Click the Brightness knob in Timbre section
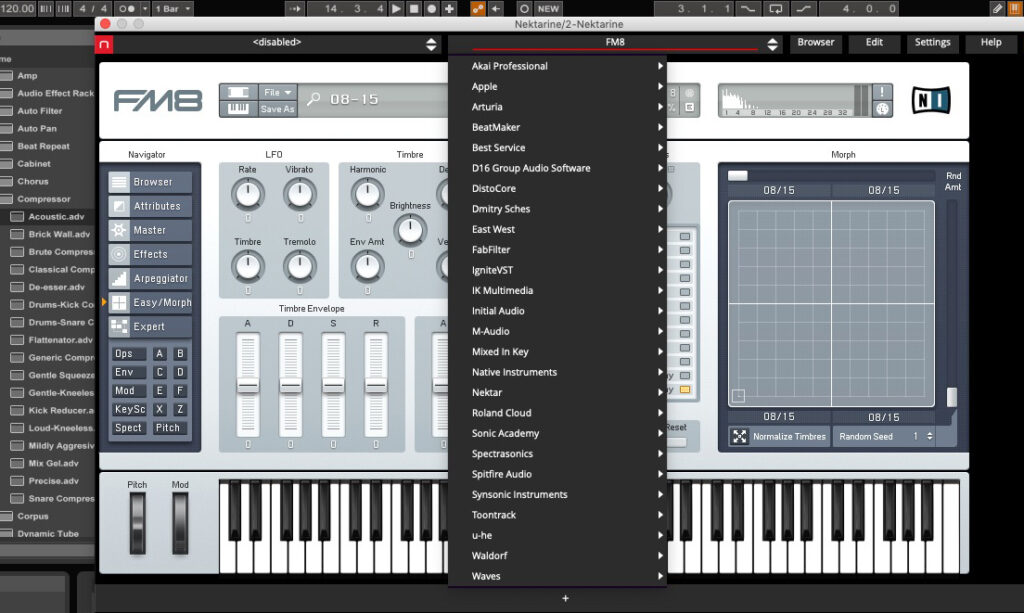The height and width of the screenshot is (613, 1024). (x=410, y=230)
